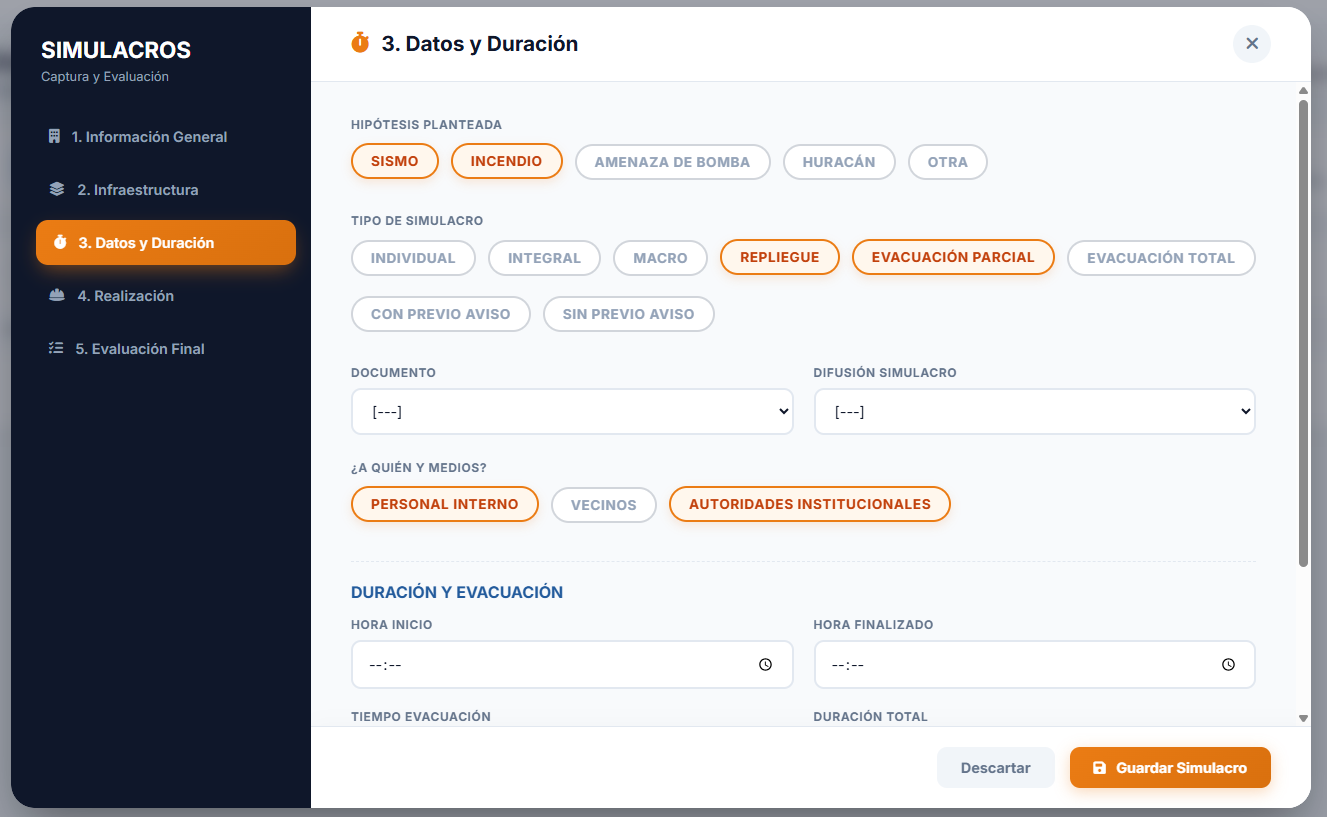Click the scrollbar up arrow

(1303, 90)
